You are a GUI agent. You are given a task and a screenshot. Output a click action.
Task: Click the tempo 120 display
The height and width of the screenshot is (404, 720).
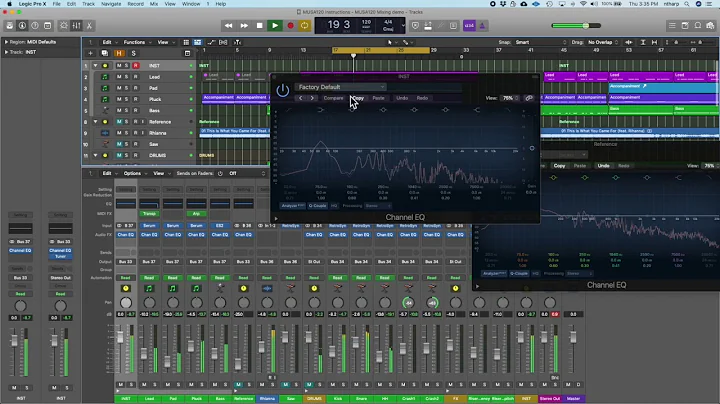click(366, 24)
